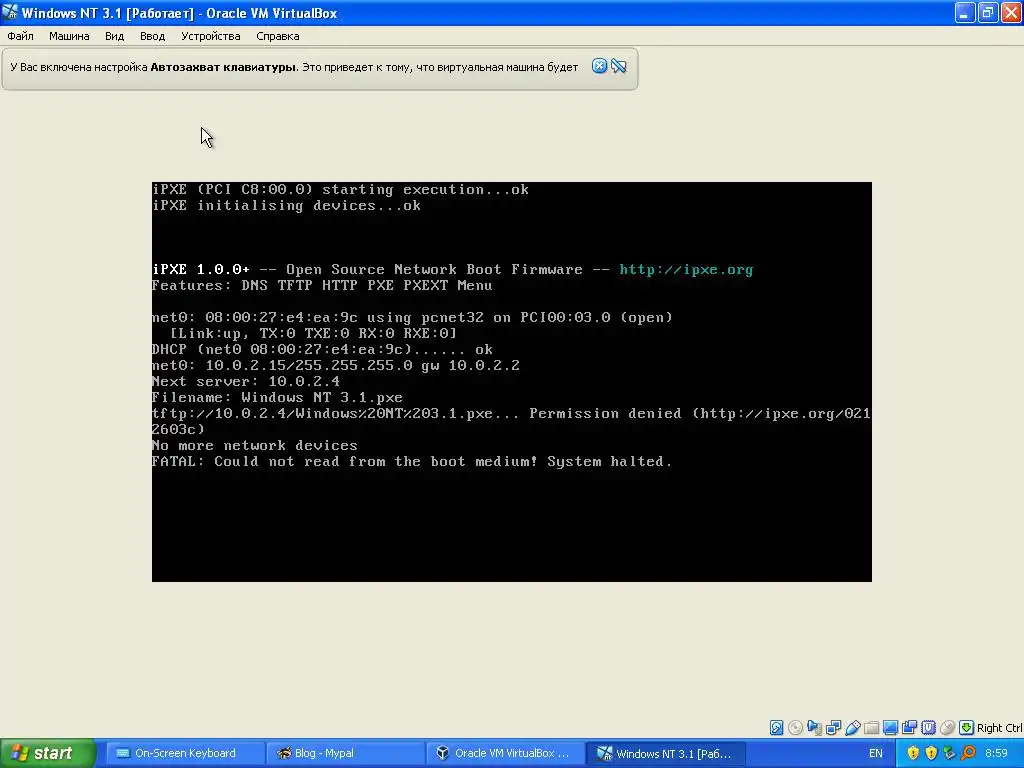Click the optical disc status icon
The width and height of the screenshot is (1024, 768).
click(x=795, y=728)
